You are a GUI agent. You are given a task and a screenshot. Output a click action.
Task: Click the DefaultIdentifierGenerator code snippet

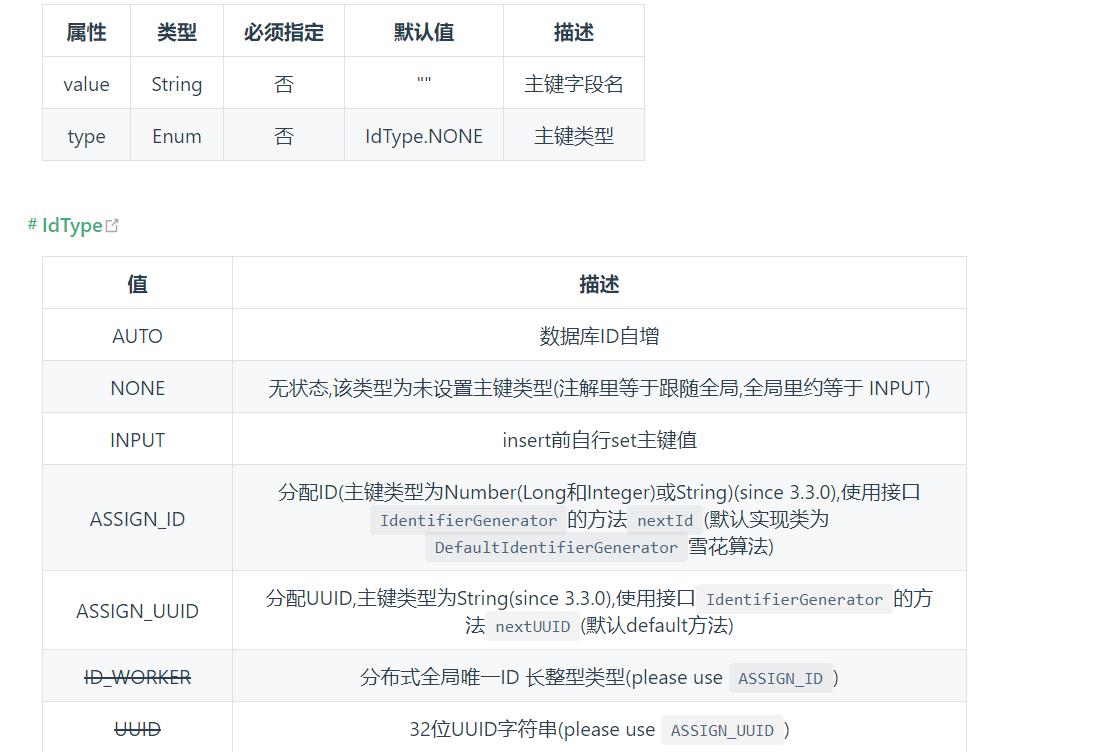point(556,547)
